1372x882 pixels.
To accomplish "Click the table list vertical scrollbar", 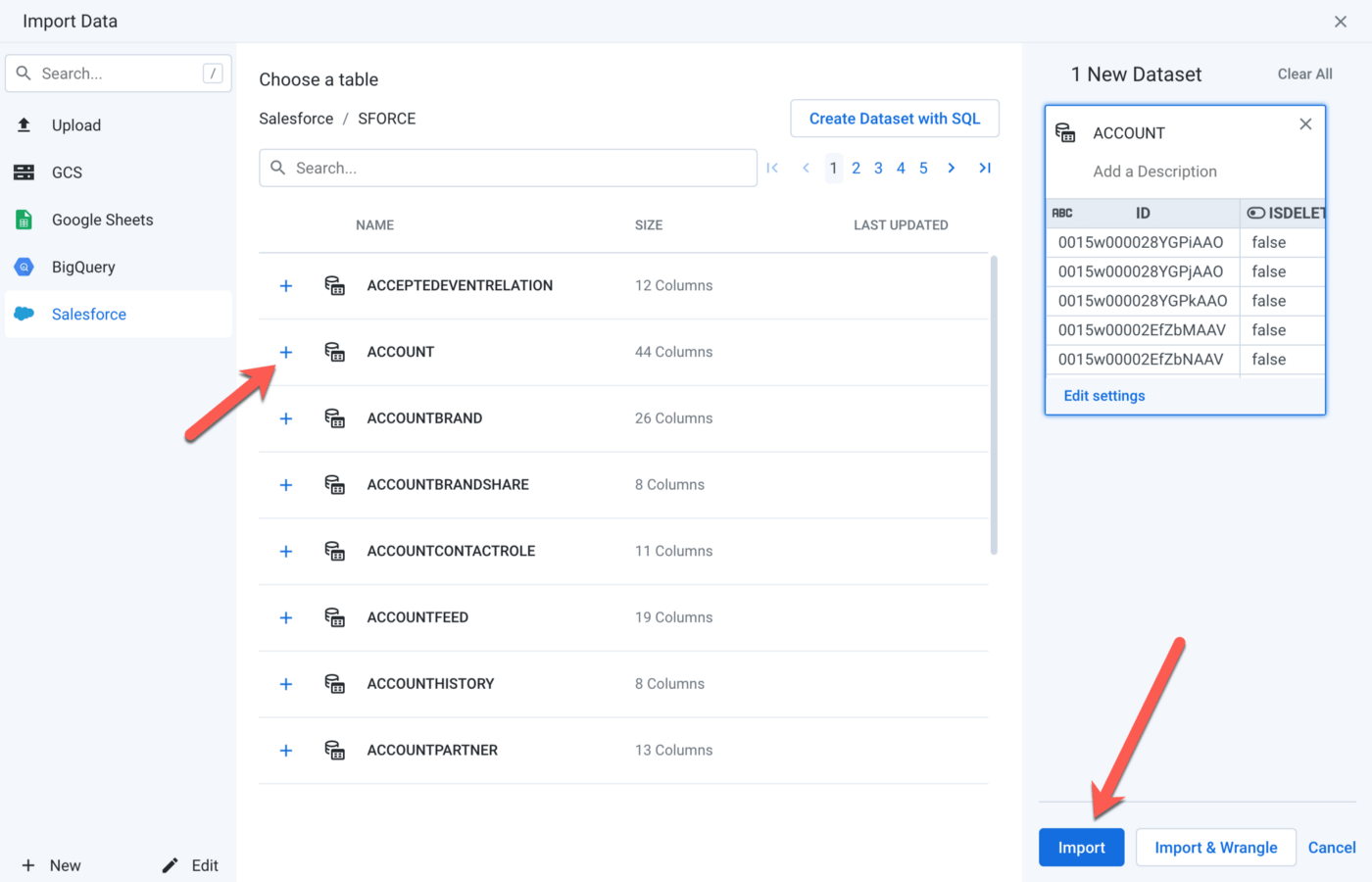I will click(994, 406).
